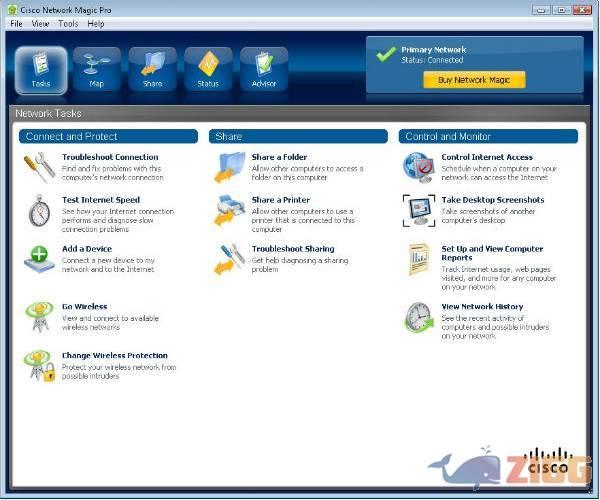600x500 pixels.
Task: Click the Connect and Protect section header
Action: click(x=108, y=137)
